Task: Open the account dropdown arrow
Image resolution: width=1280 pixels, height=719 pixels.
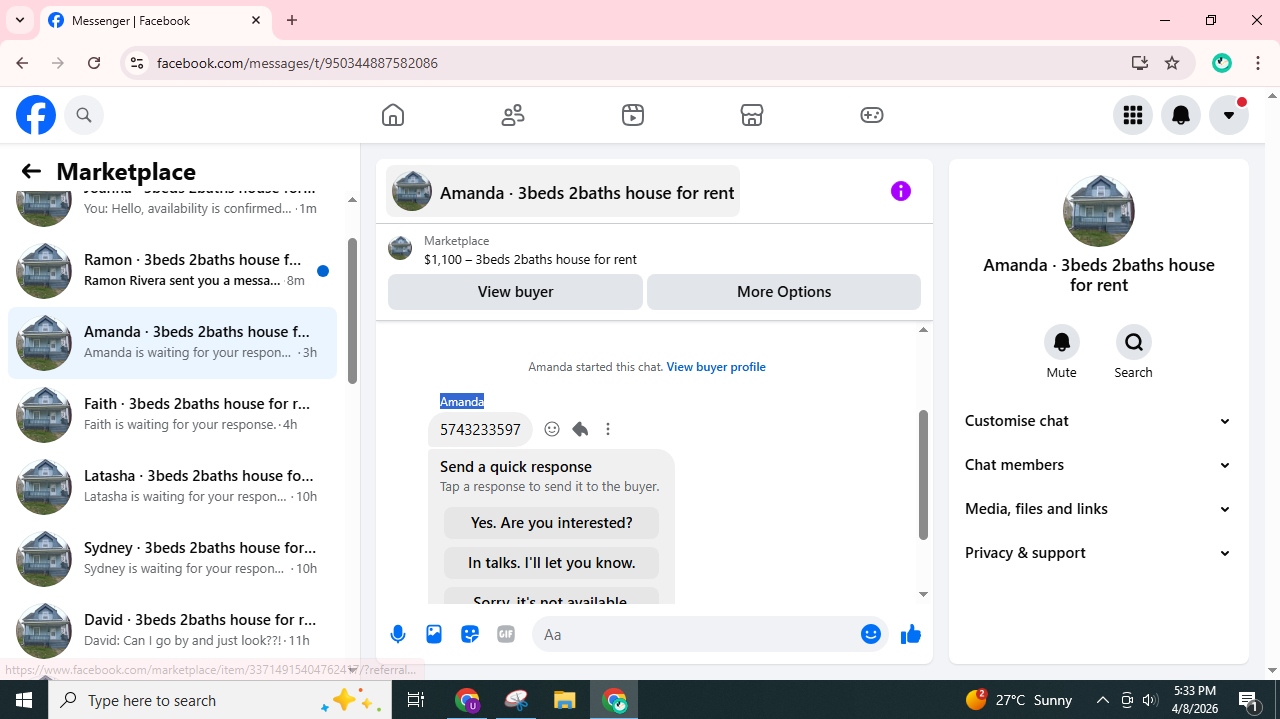Action: pyautogui.click(x=1229, y=115)
